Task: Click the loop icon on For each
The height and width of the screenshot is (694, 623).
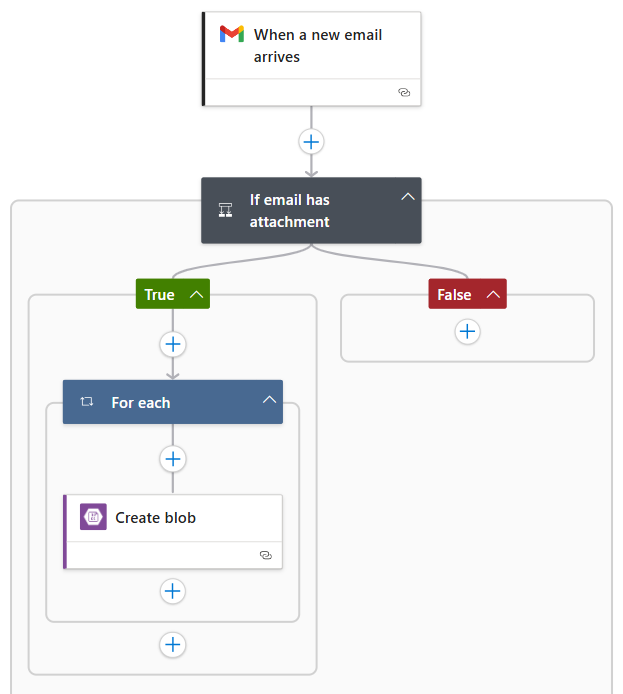Action: [x=87, y=402]
